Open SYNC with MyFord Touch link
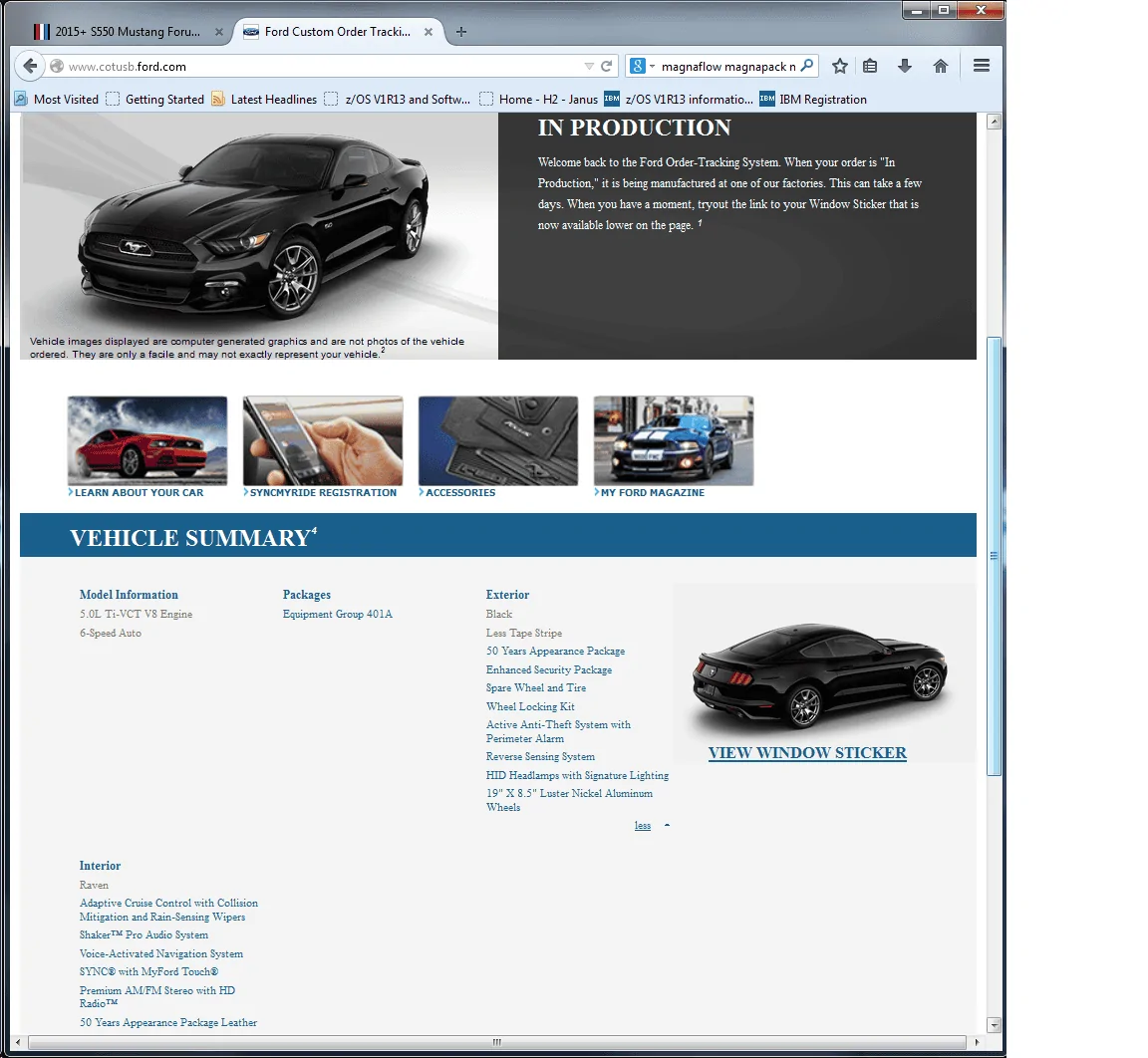The height and width of the screenshot is (1058, 1148). (x=148, y=971)
